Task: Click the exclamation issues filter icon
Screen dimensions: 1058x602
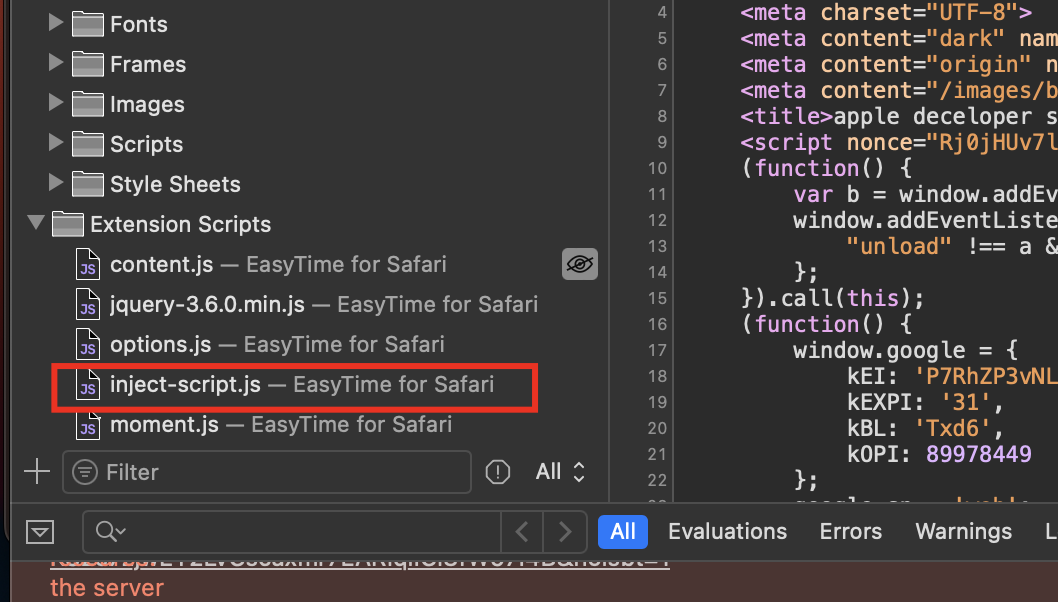Action: (497, 472)
